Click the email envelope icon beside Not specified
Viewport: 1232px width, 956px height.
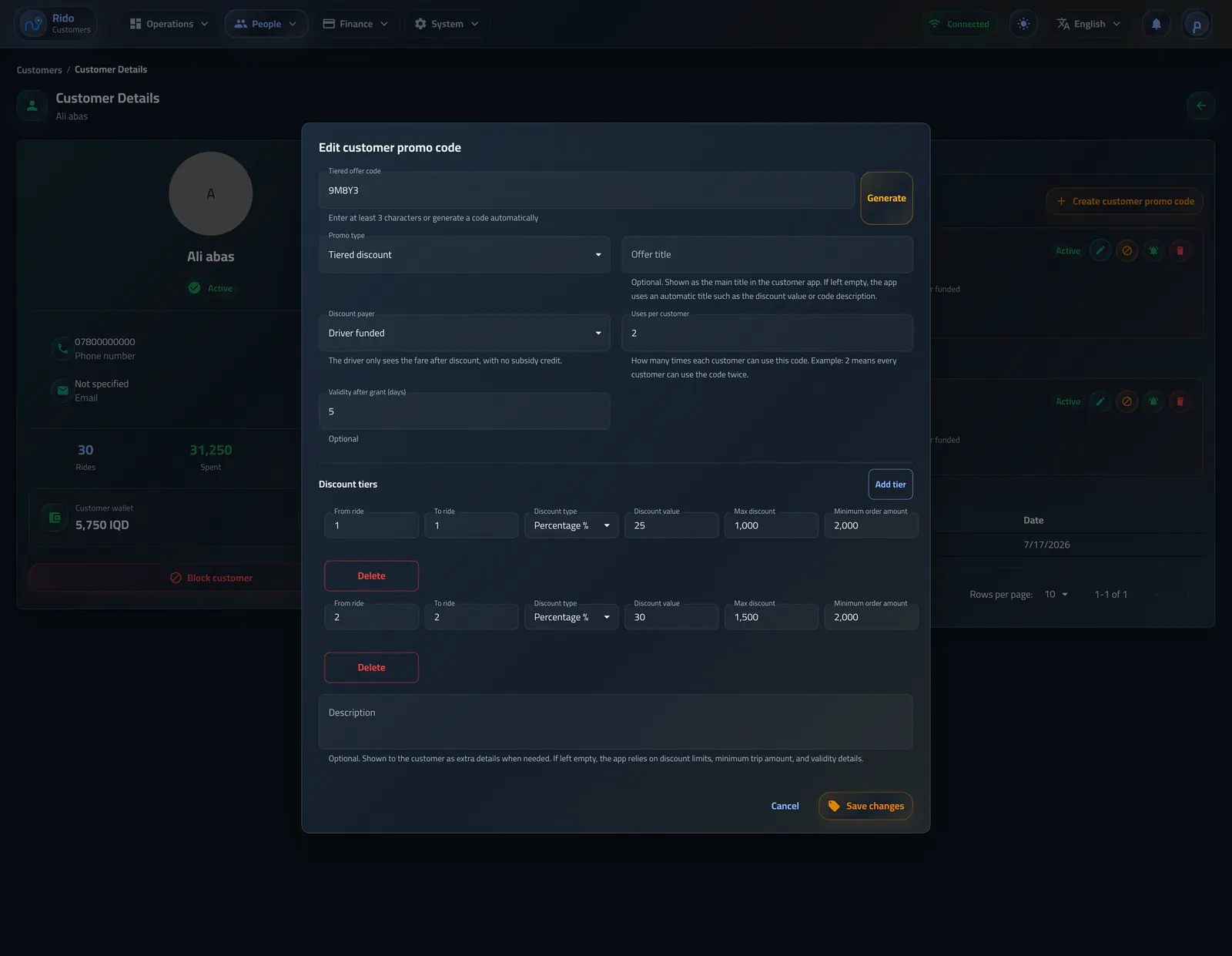point(62,391)
